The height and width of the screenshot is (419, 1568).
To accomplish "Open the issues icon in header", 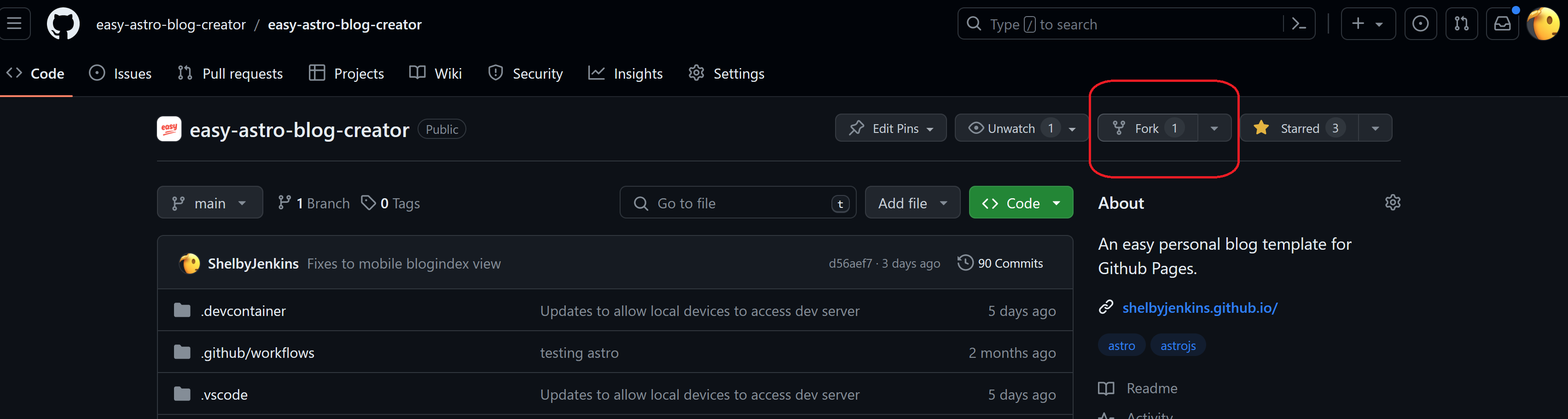I will tap(1420, 24).
